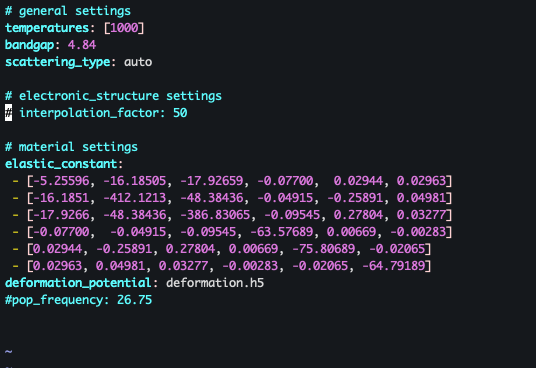Image resolution: width=536 pixels, height=368 pixels.
Task: Click value -64.79189 in last matrix row
Action: (x=394, y=266)
